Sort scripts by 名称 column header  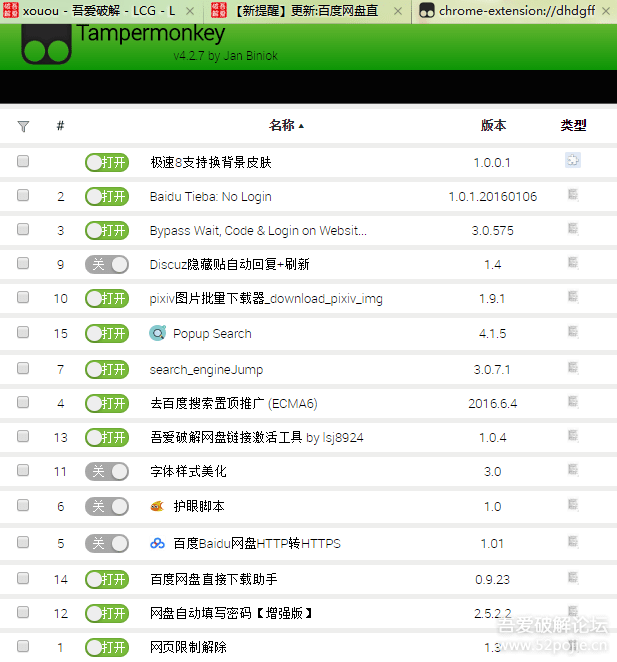pos(286,125)
